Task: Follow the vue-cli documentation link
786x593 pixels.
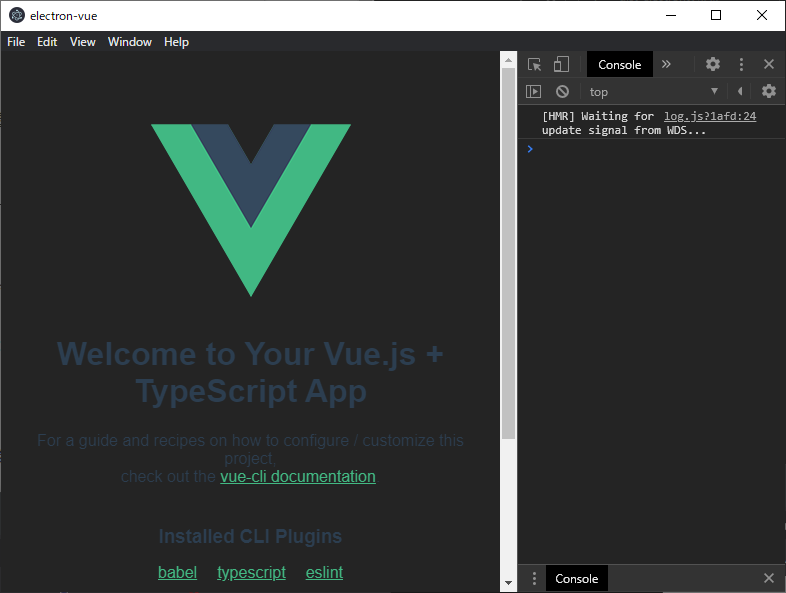Action: pyautogui.click(x=298, y=477)
